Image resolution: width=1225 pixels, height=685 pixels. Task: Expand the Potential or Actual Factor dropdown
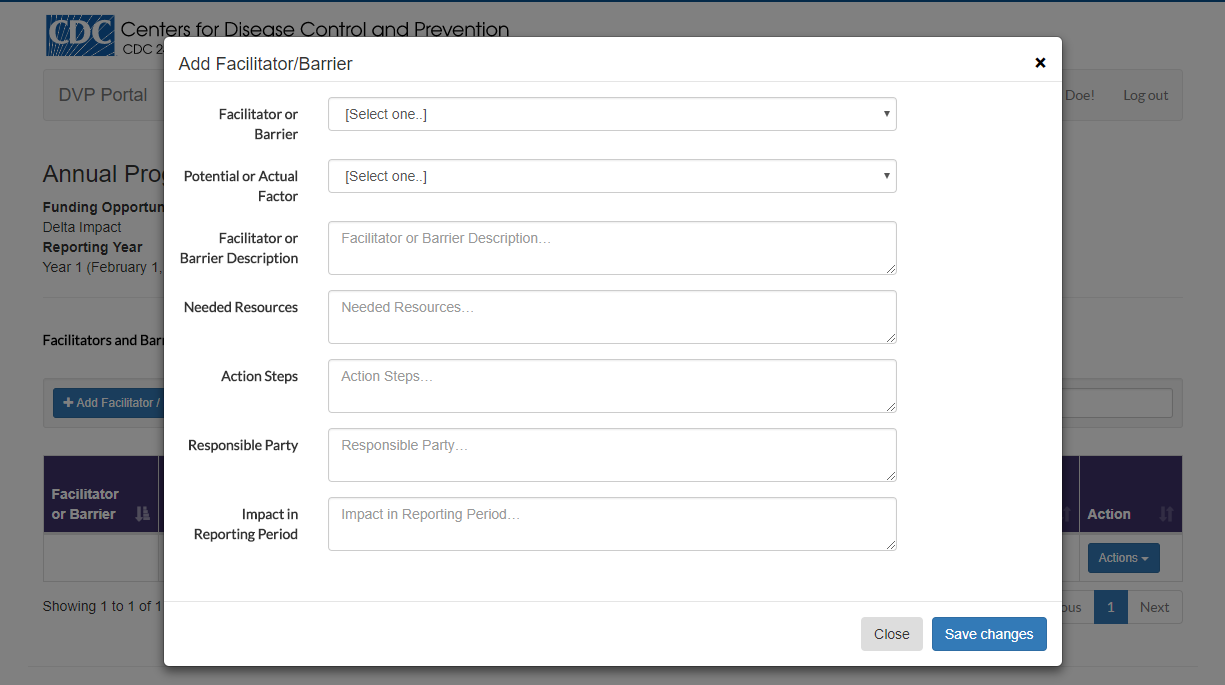(x=612, y=176)
